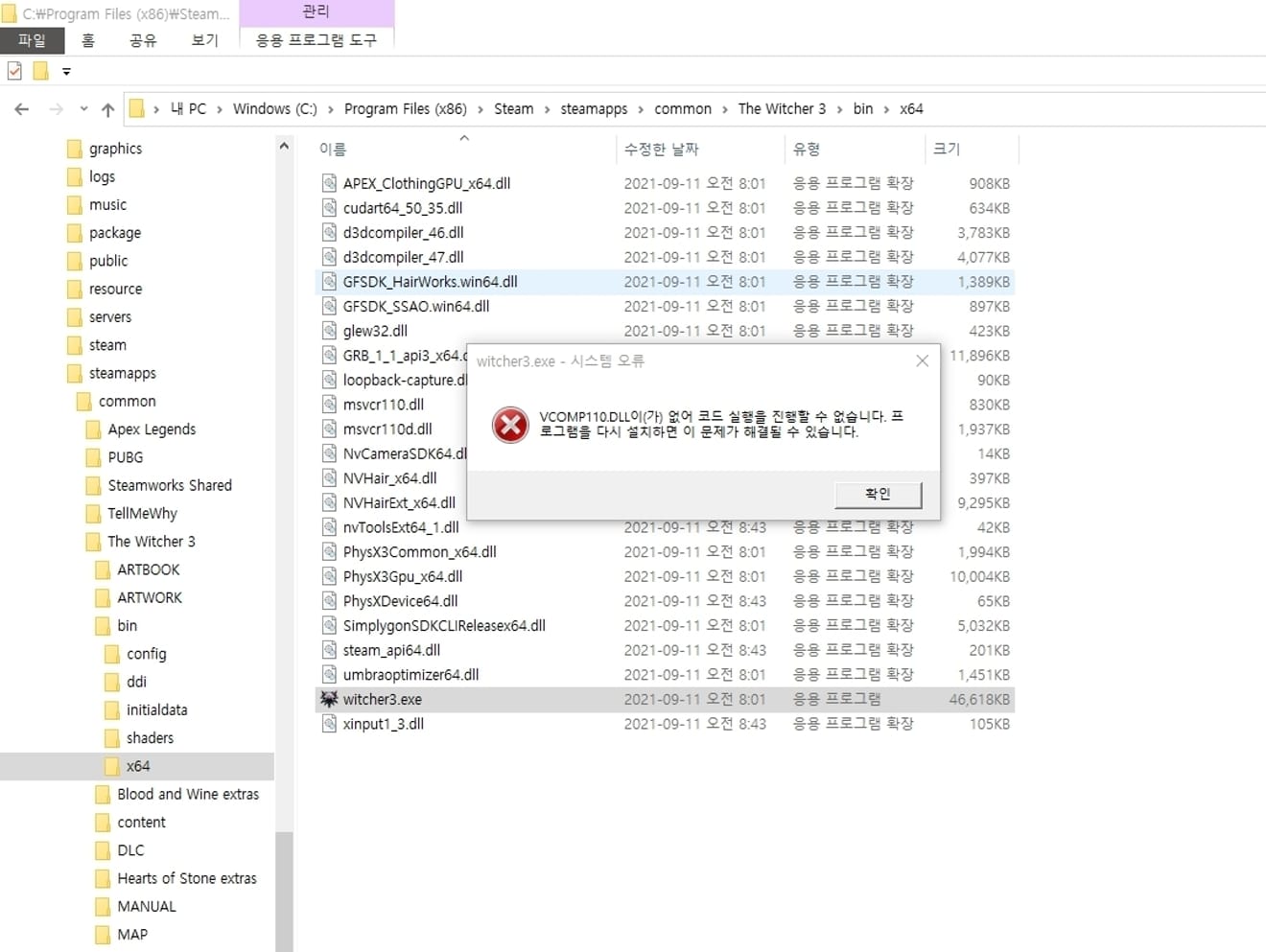Click the Explorer window title bar folder icon
This screenshot has height=952, width=1266.
coord(10,13)
